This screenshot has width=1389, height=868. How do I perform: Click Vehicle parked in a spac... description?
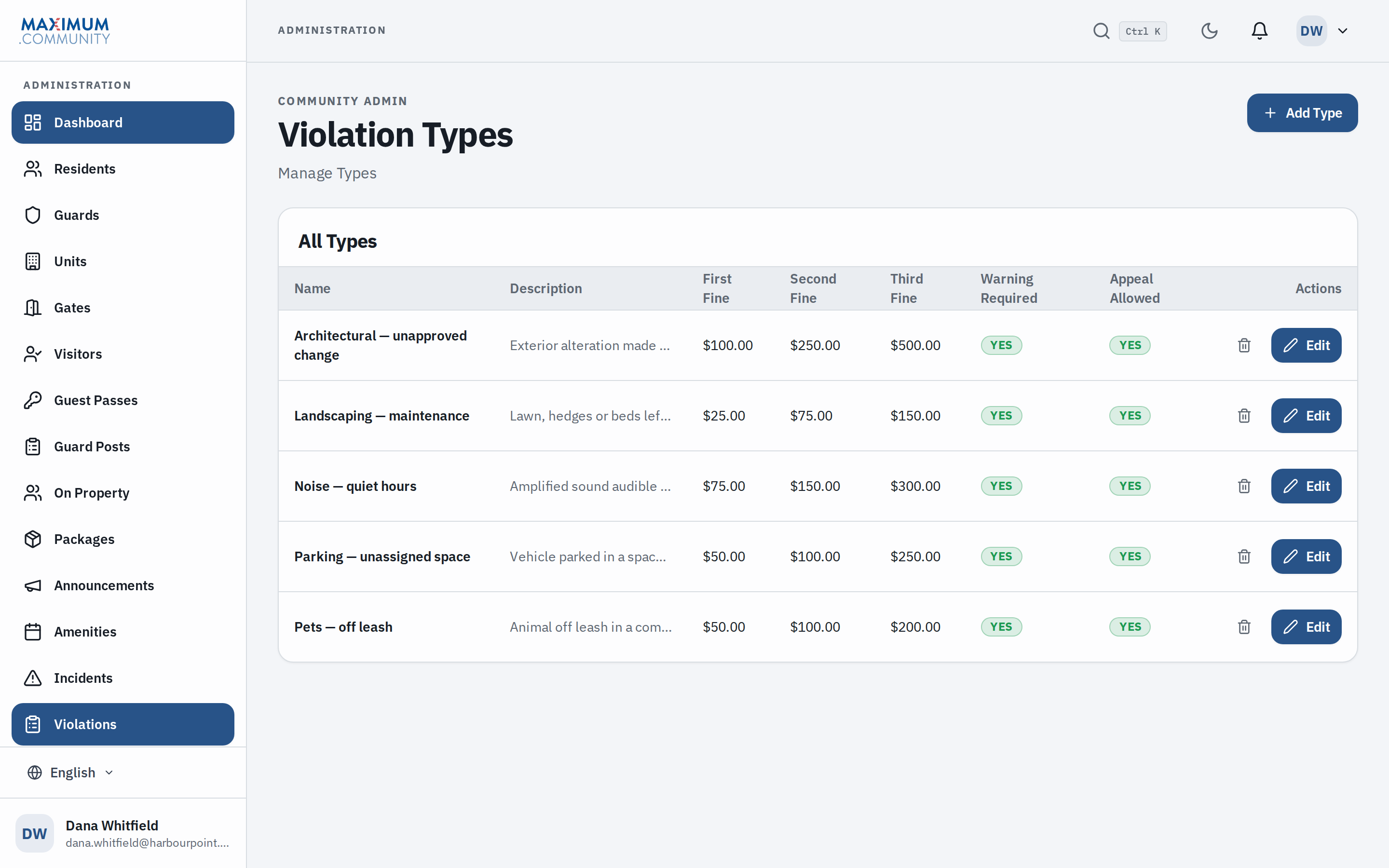tap(588, 557)
